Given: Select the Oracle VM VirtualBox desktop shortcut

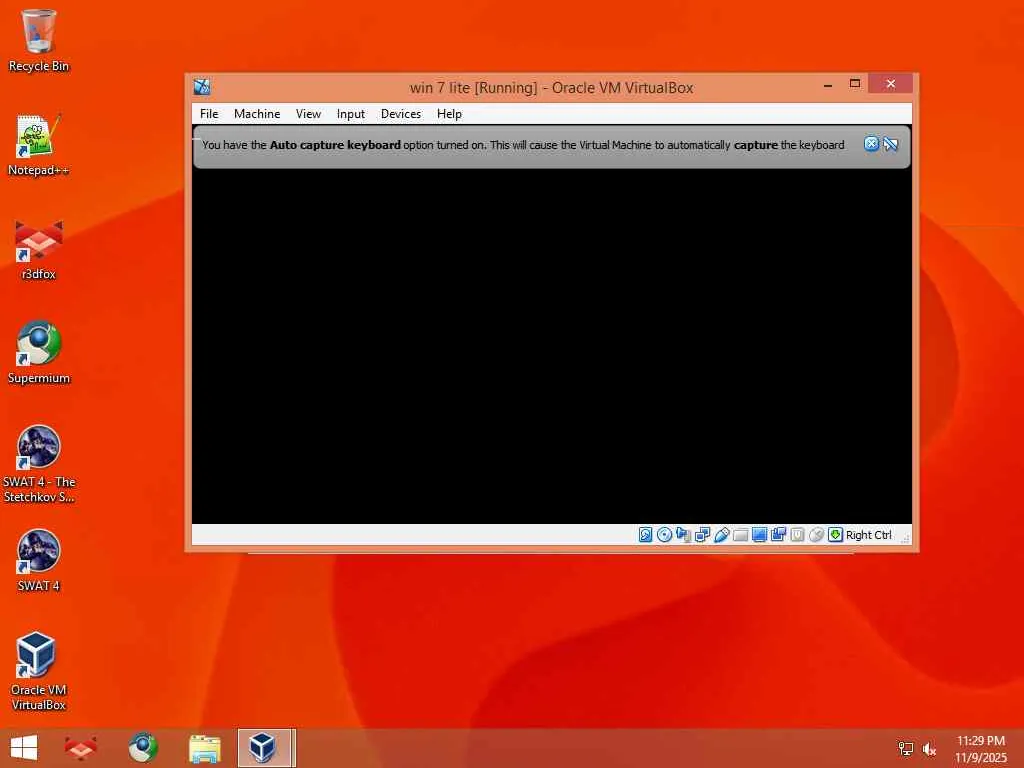Looking at the screenshot, I should tap(39, 671).
